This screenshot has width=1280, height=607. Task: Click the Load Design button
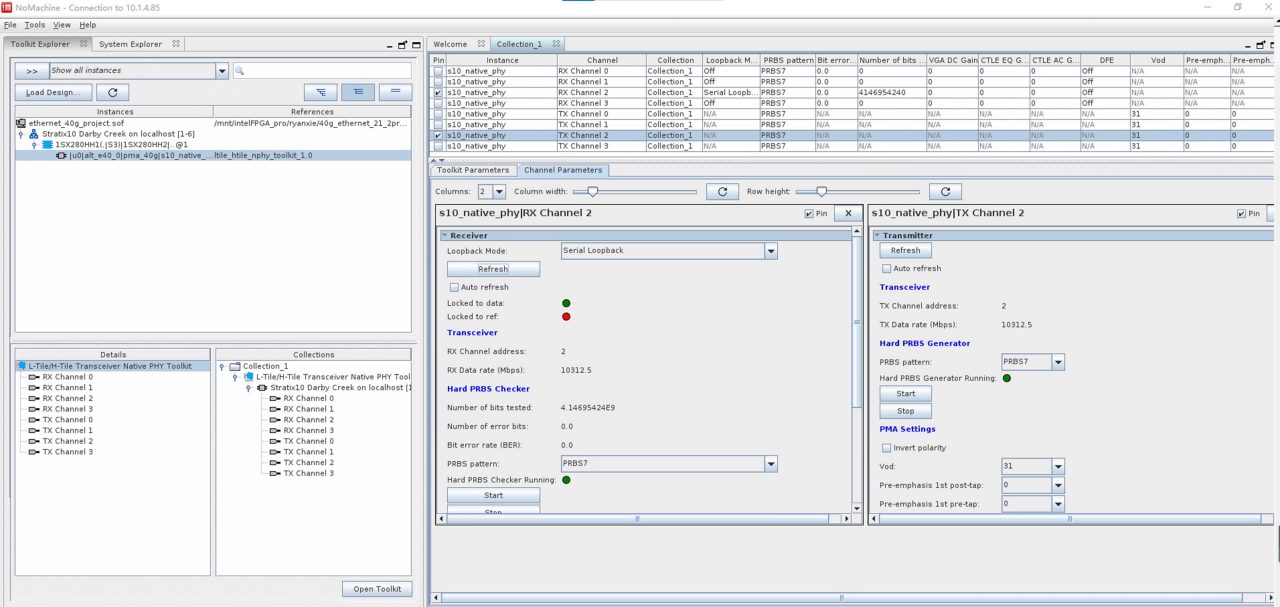click(x=53, y=92)
